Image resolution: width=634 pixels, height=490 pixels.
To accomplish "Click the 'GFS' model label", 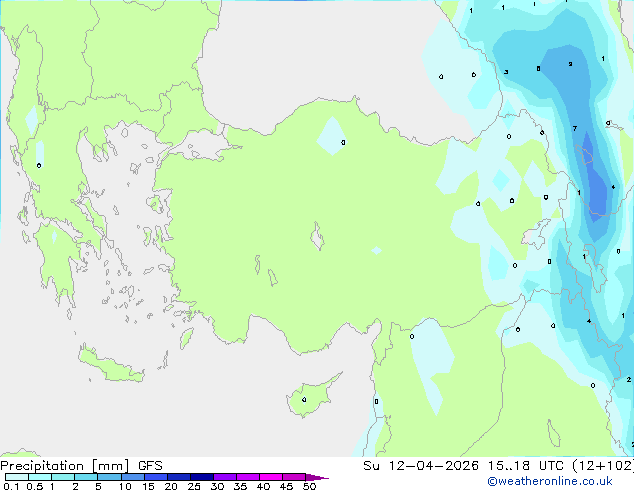I will 150,466.
